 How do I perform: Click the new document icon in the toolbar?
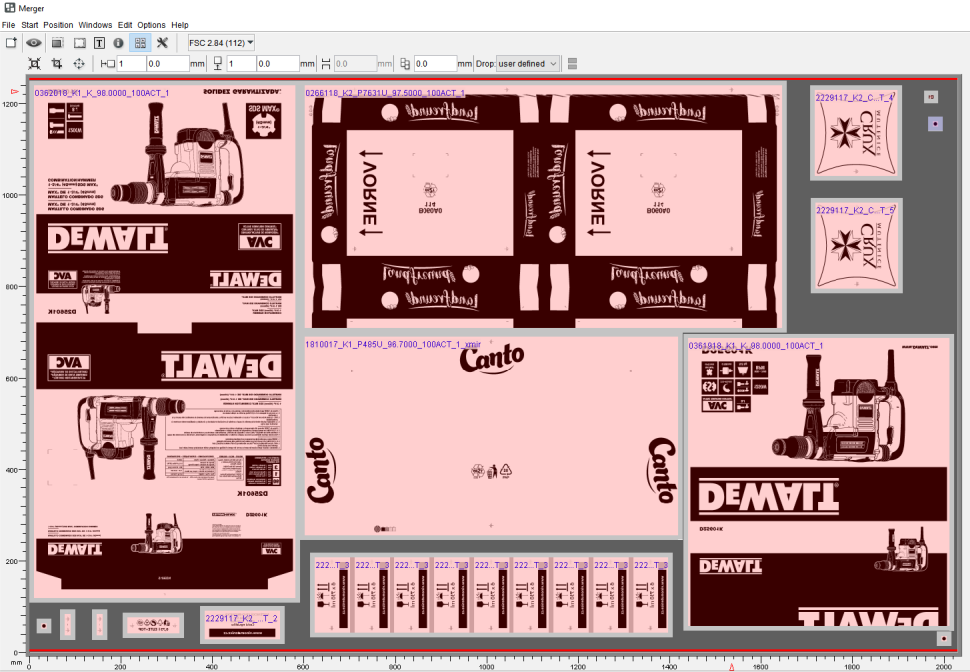coord(11,43)
